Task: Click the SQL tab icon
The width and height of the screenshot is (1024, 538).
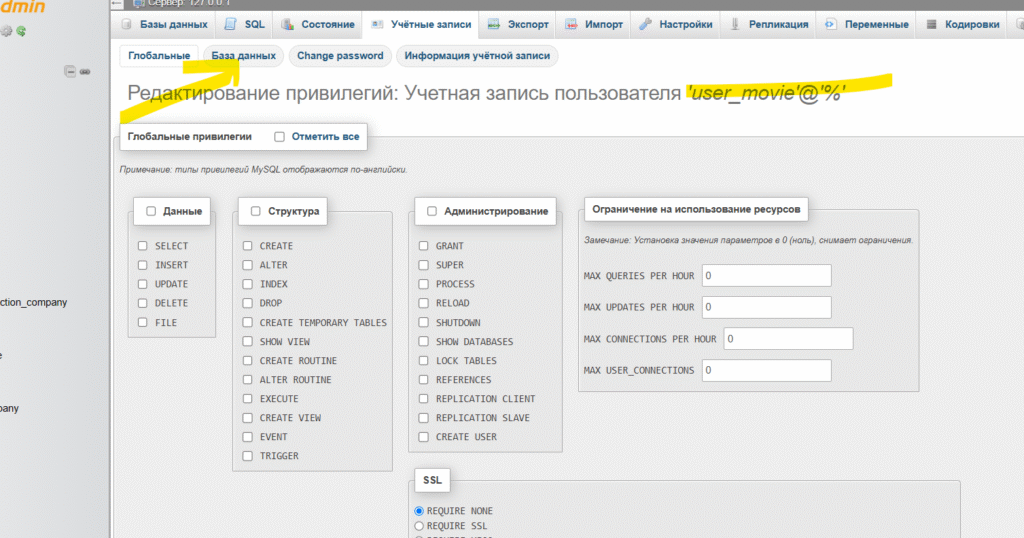Action: (230, 24)
